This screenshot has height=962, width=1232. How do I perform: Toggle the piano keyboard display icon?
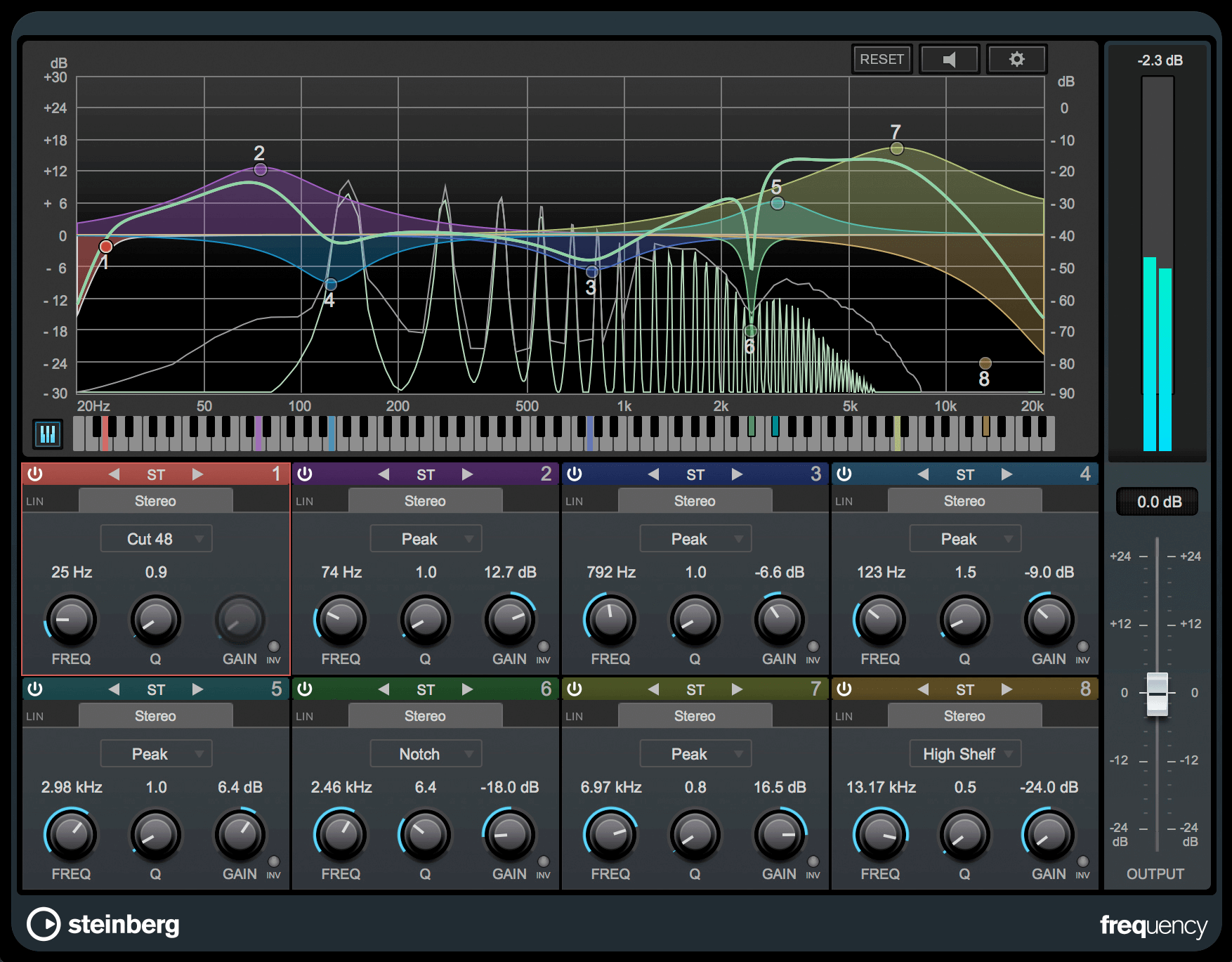pos(48,434)
